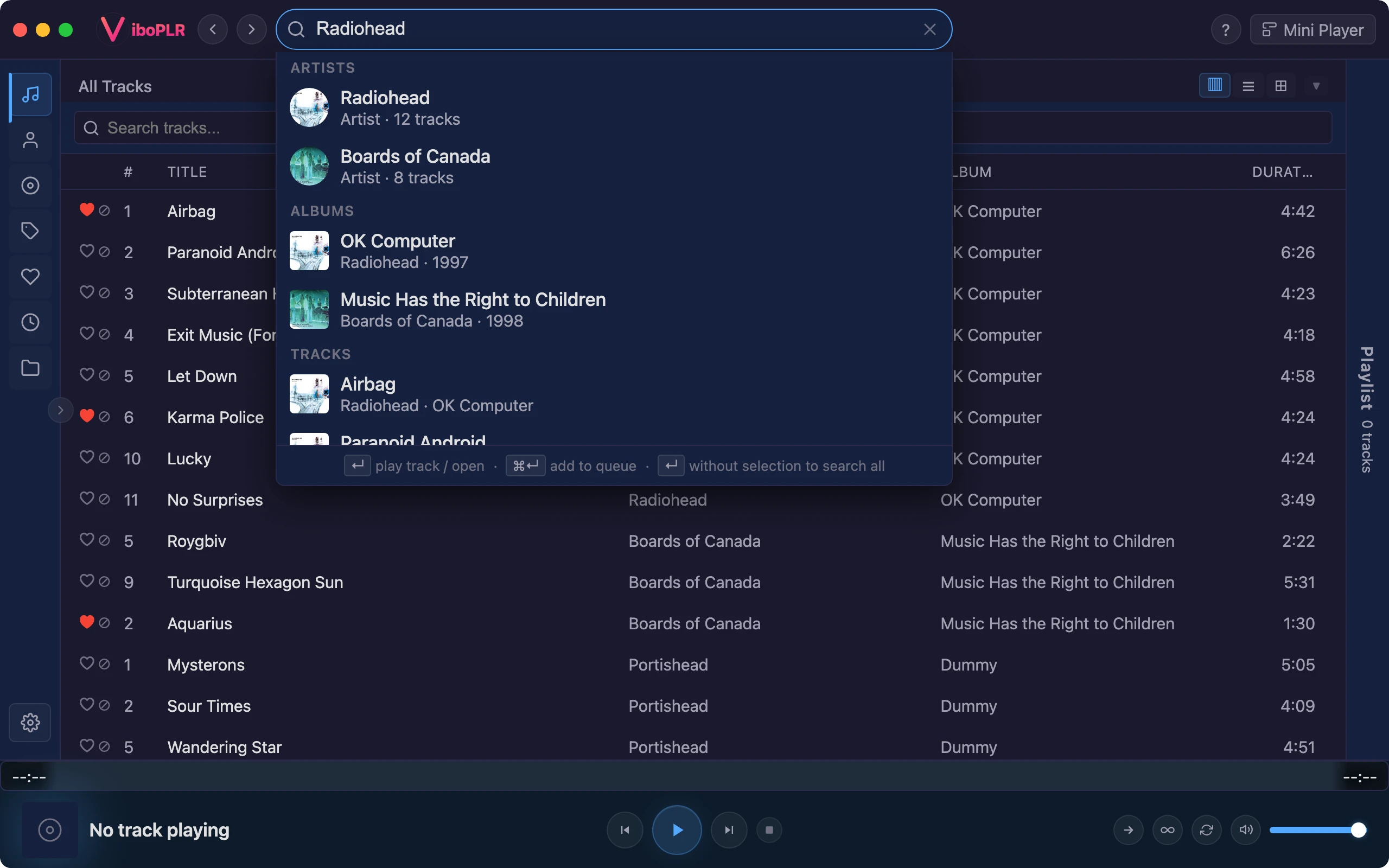
Task: Click the play-next arrow icon in player bar
Action: click(x=1129, y=830)
